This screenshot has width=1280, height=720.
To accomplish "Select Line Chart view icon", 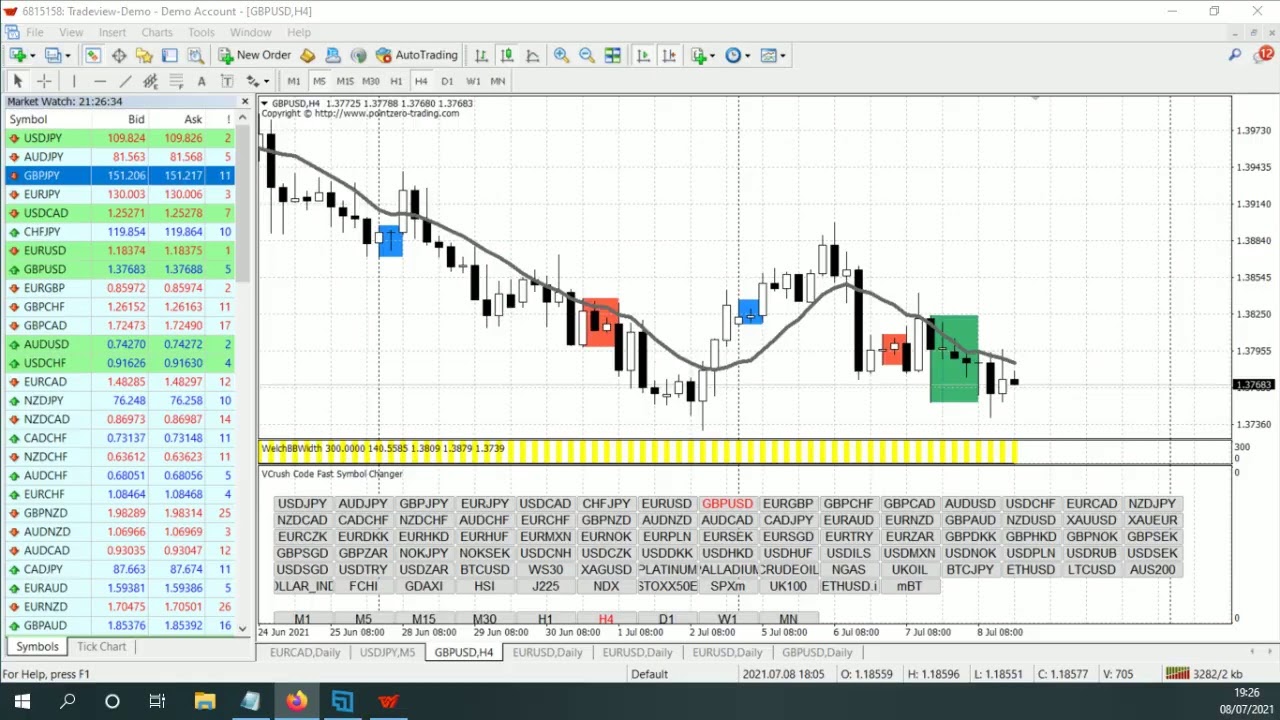I will click(x=533, y=56).
